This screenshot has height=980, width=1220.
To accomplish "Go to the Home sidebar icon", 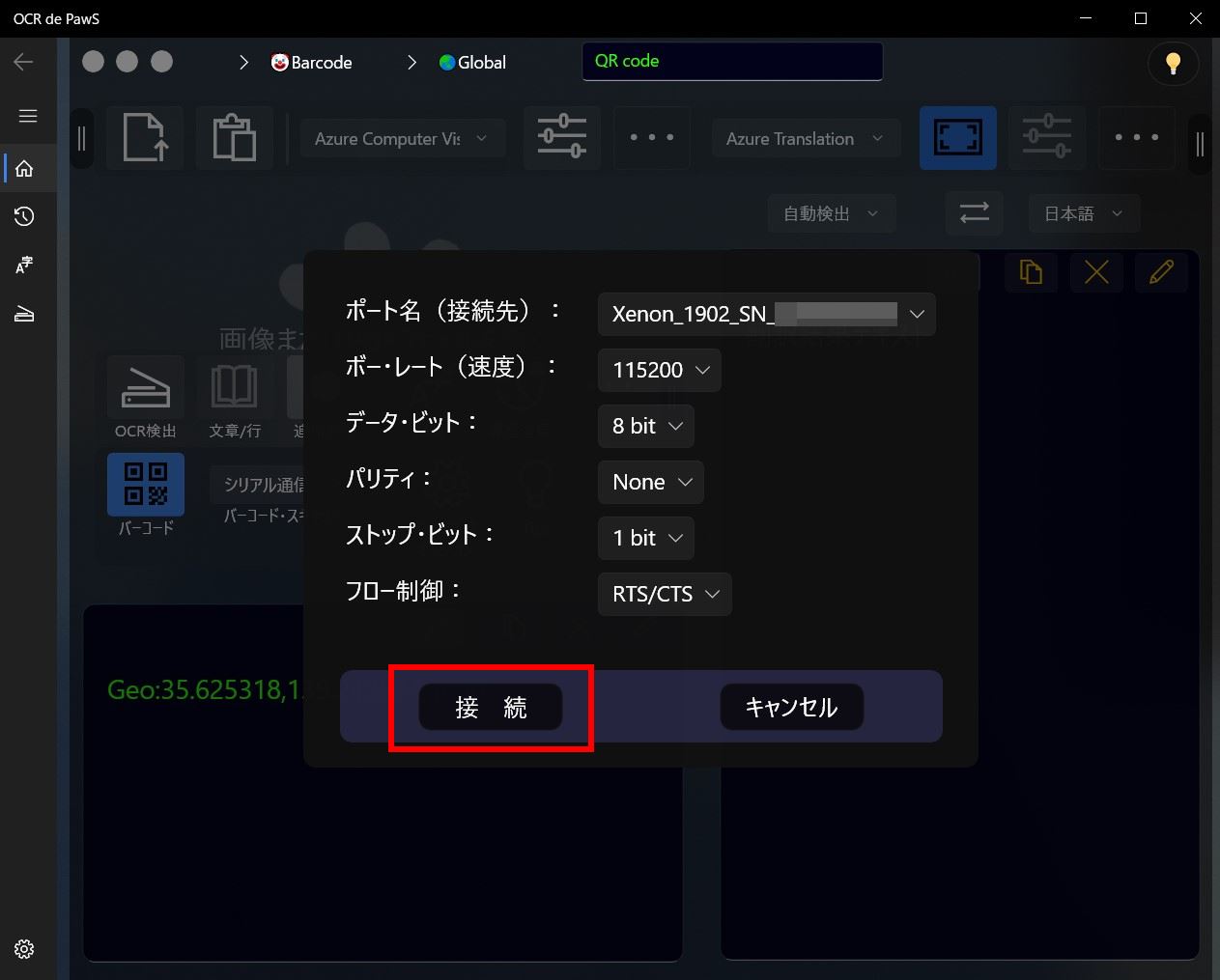I will [x=25, y=168].
